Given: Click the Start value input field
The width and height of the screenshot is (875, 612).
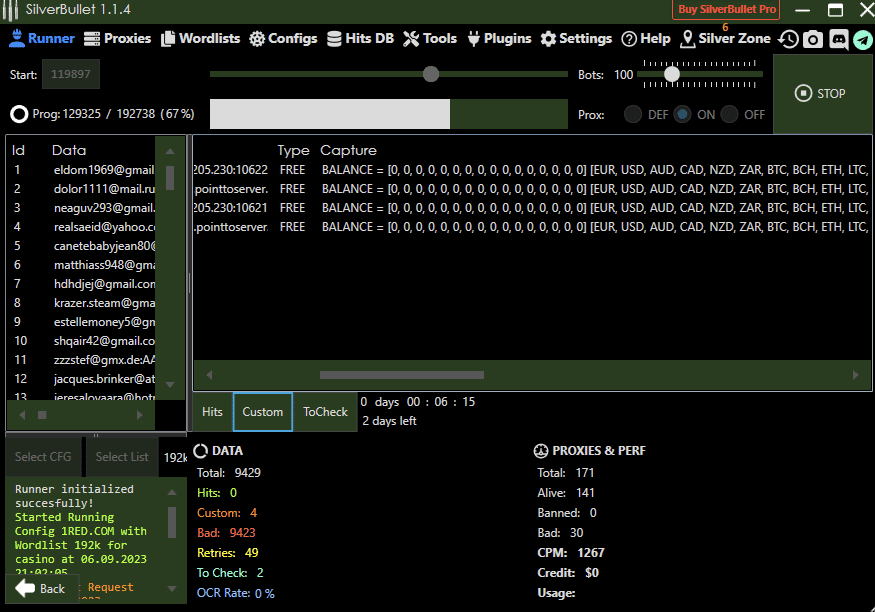Looking at the screenshot, I should coord(70,75).
